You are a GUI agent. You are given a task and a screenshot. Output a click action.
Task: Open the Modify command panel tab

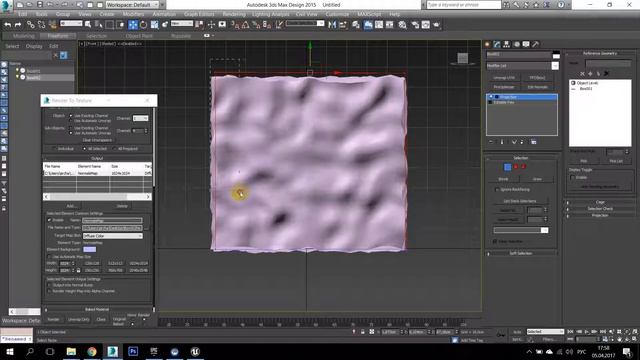497,44
